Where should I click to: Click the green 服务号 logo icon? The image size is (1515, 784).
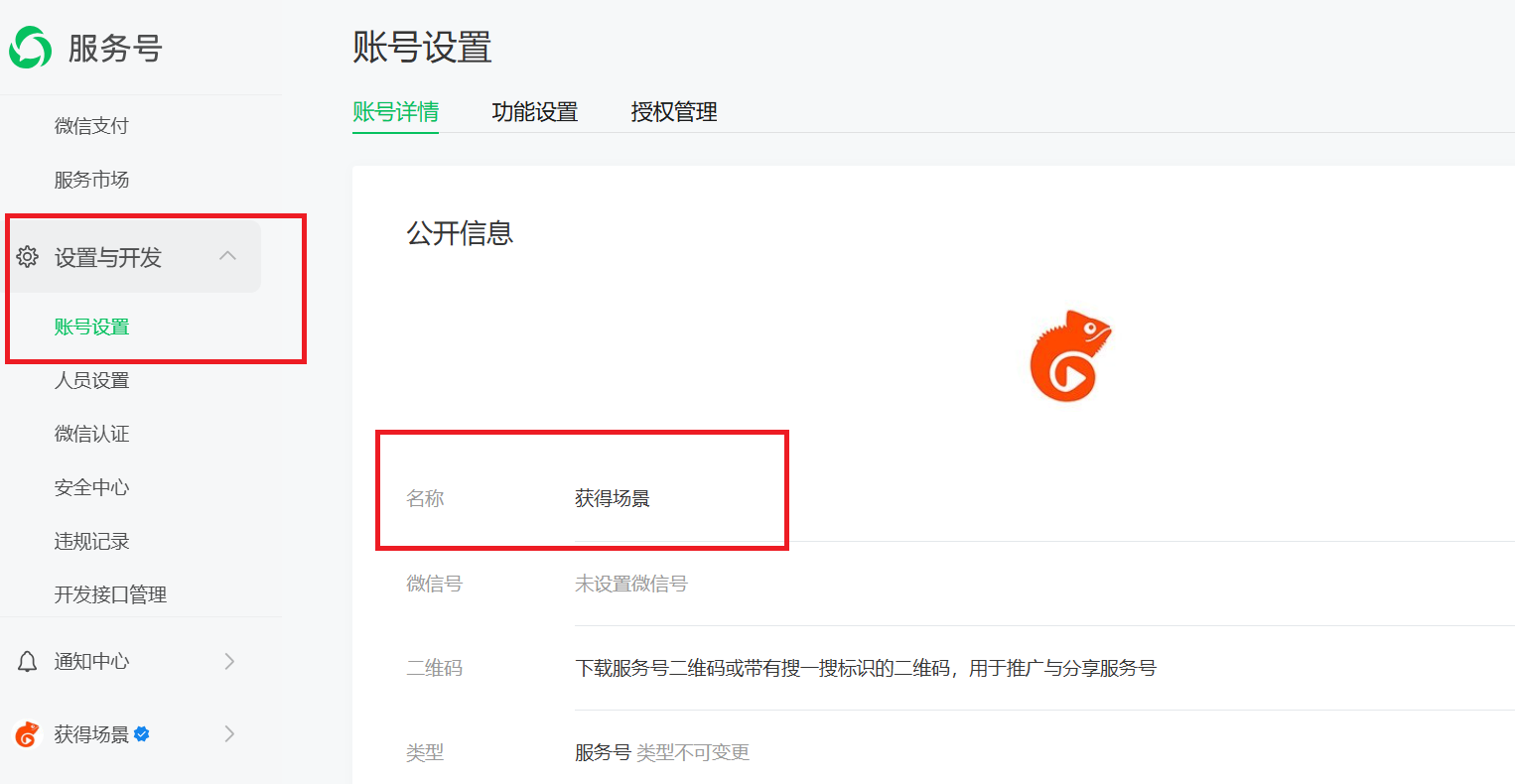click(x=30, y=48)
